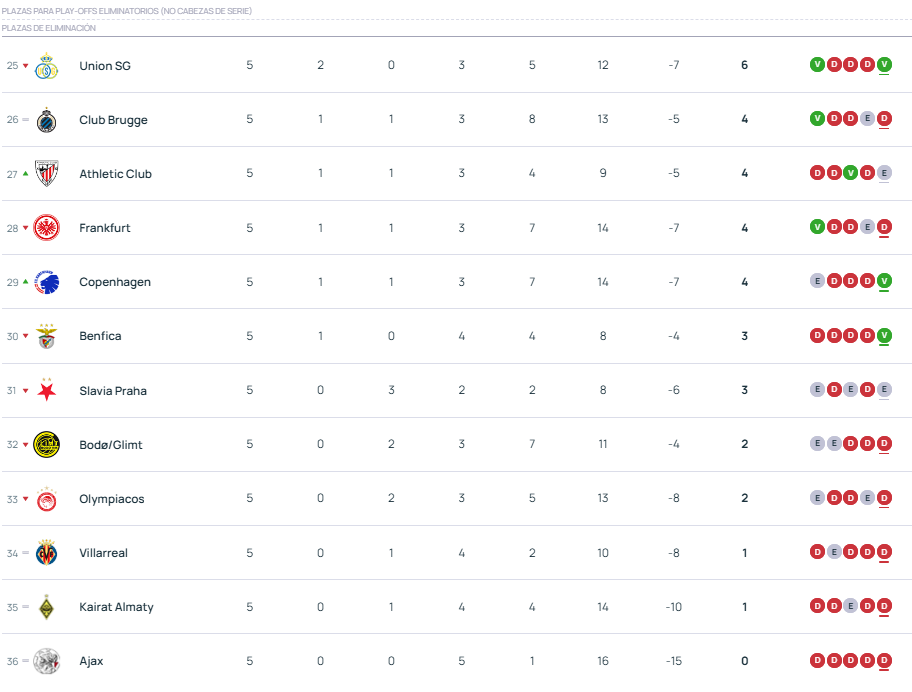Click Kairat Almaty's single draw form badge
The height and width of the screenshot is (692, 912).
coord(851,605)
